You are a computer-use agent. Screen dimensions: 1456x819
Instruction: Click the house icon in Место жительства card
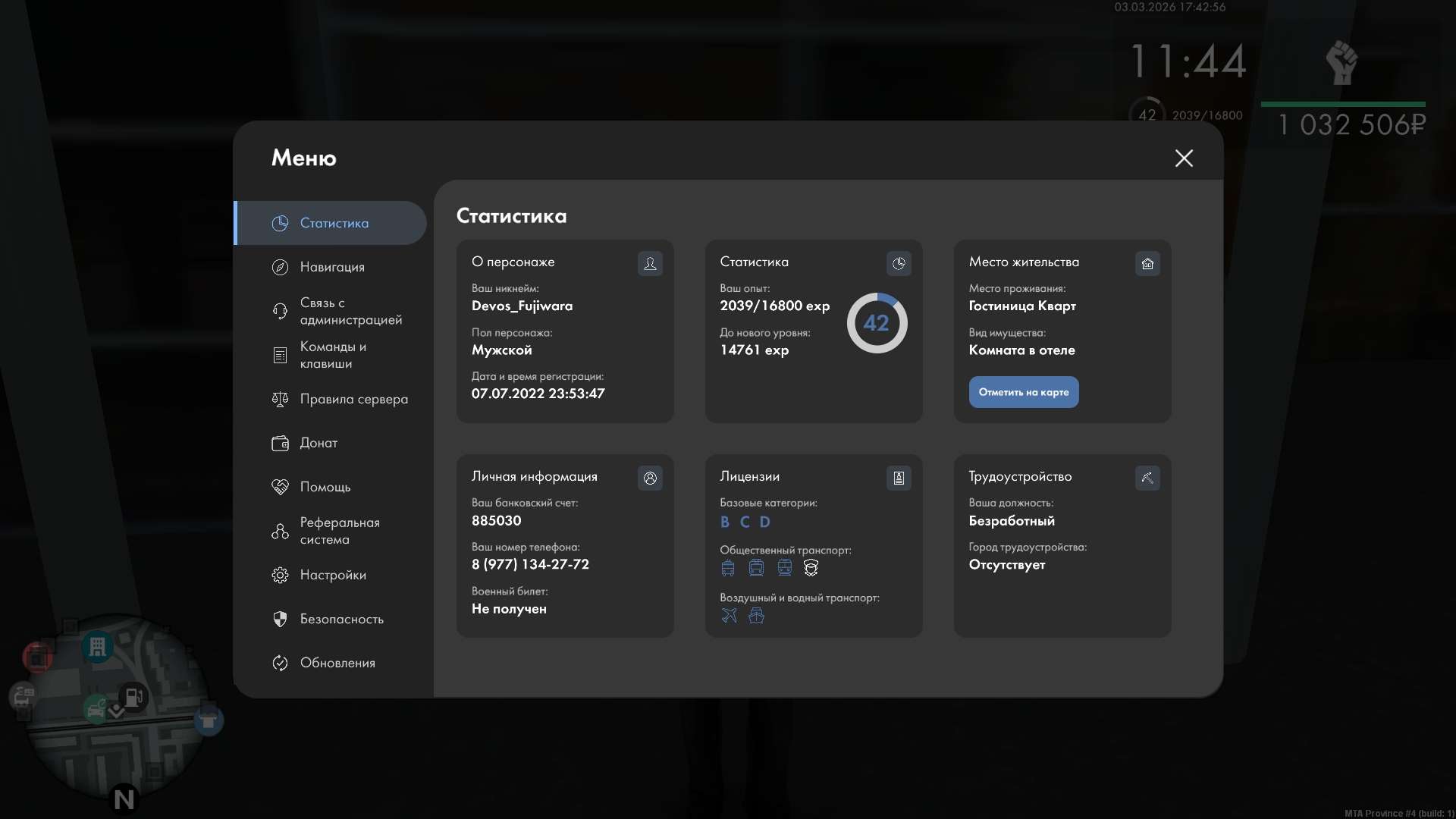tap(1147, 263)
